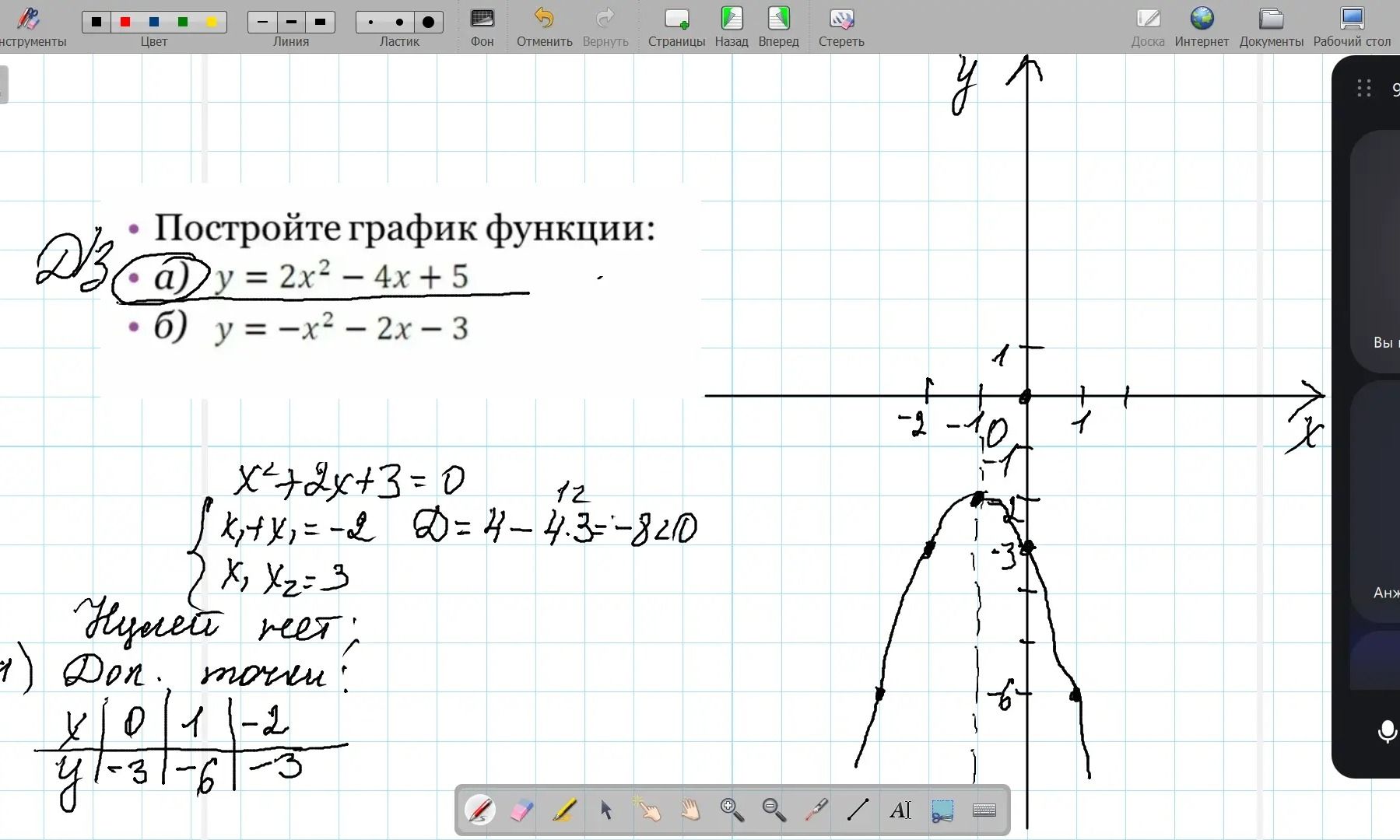Open the Инструменты tools menu

31,27
